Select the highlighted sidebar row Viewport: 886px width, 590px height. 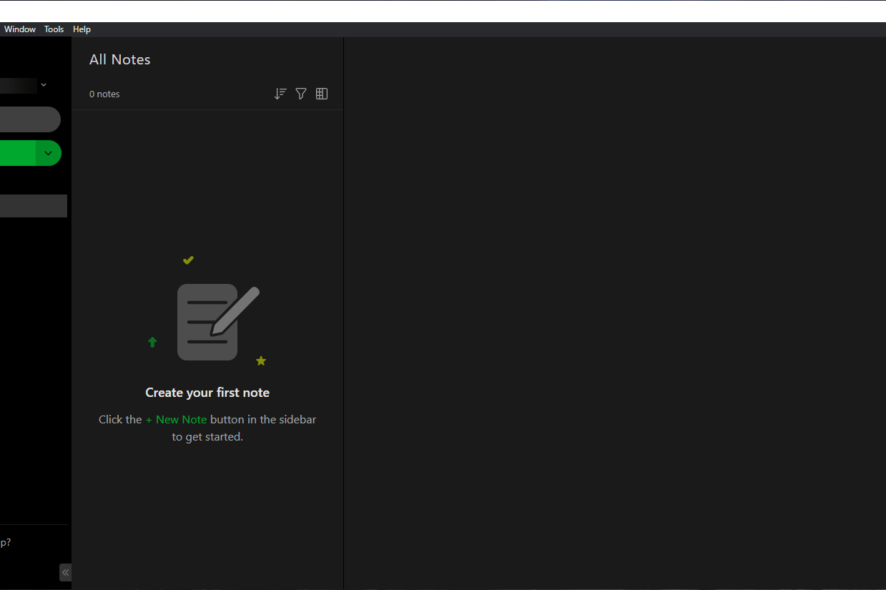tap(33, 206)
